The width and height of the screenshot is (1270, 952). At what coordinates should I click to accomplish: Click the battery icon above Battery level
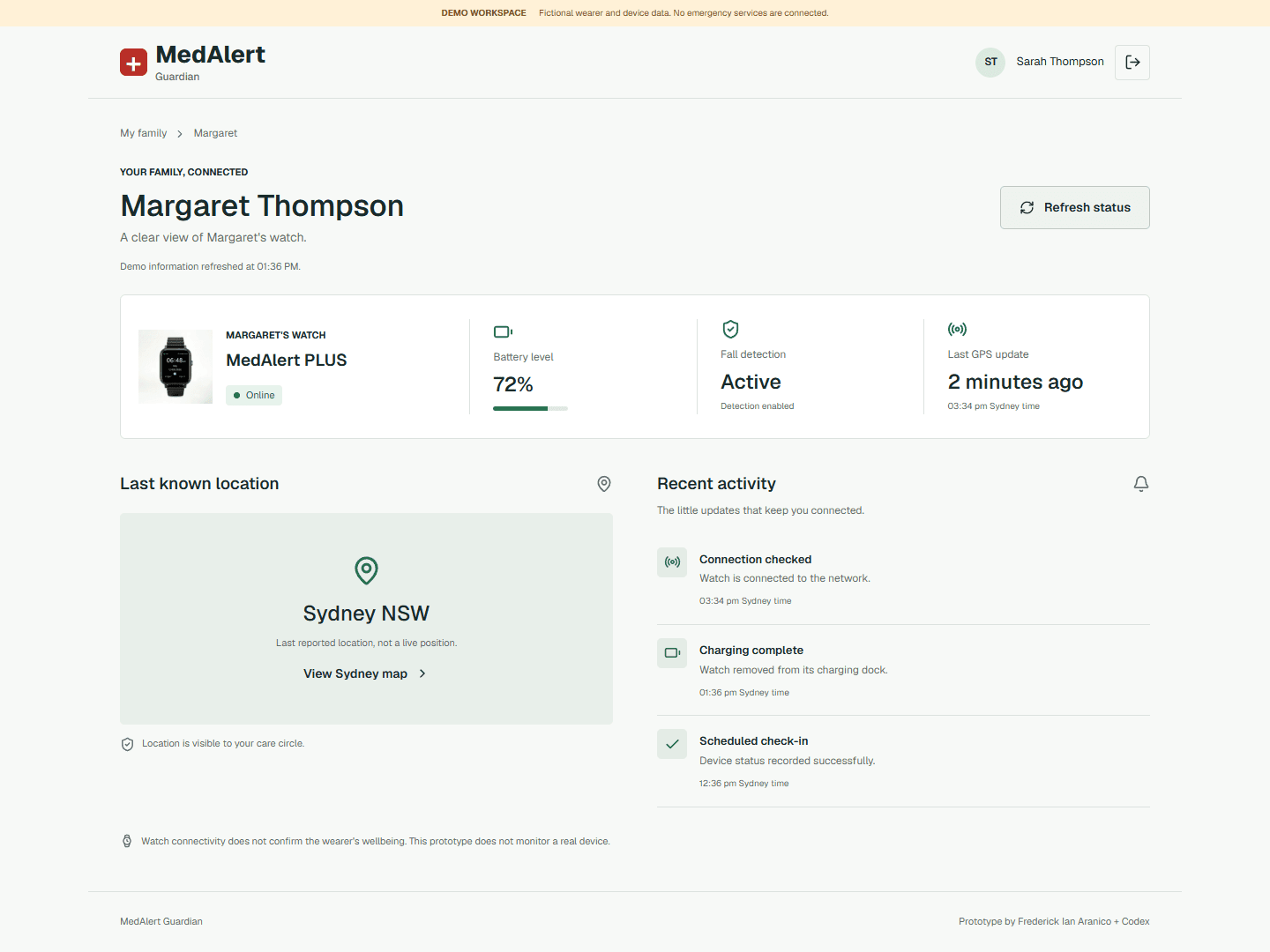(x=503, y=332)
